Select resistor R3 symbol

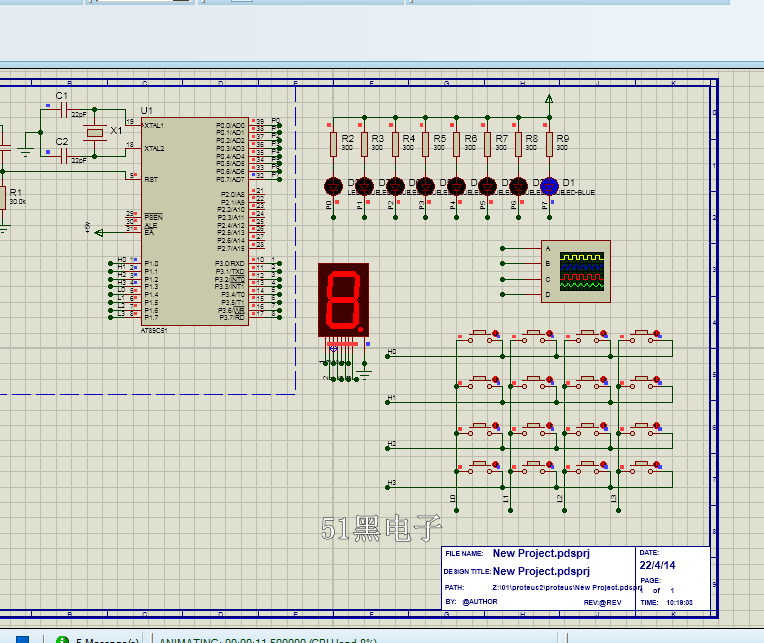click(x=364, y=144)
